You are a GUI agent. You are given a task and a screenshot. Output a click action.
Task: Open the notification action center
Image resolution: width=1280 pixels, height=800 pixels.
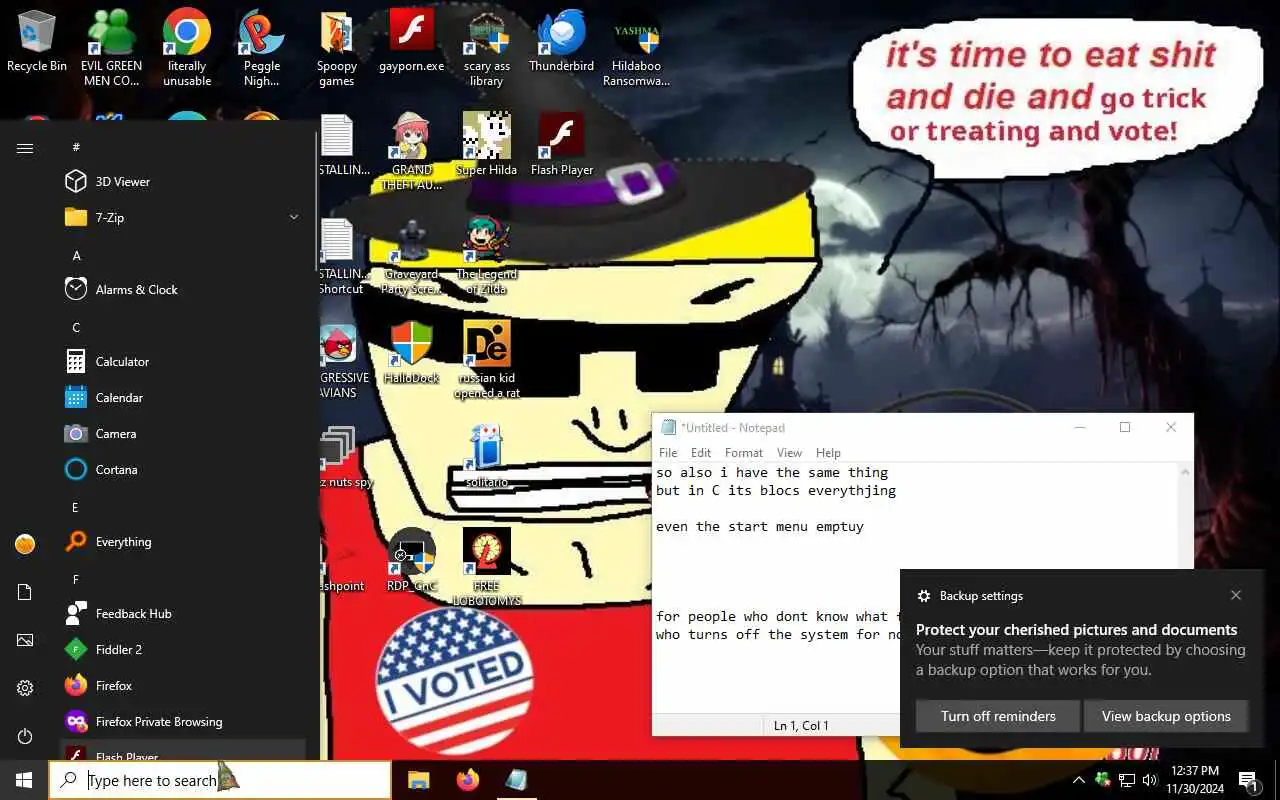[1248, 780]
